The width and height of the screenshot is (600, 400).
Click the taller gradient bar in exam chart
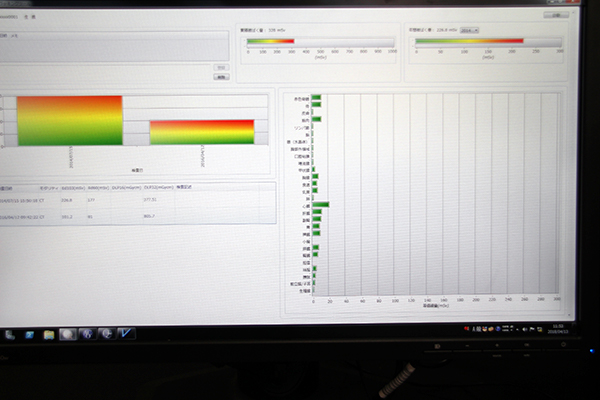click(69, 121)
